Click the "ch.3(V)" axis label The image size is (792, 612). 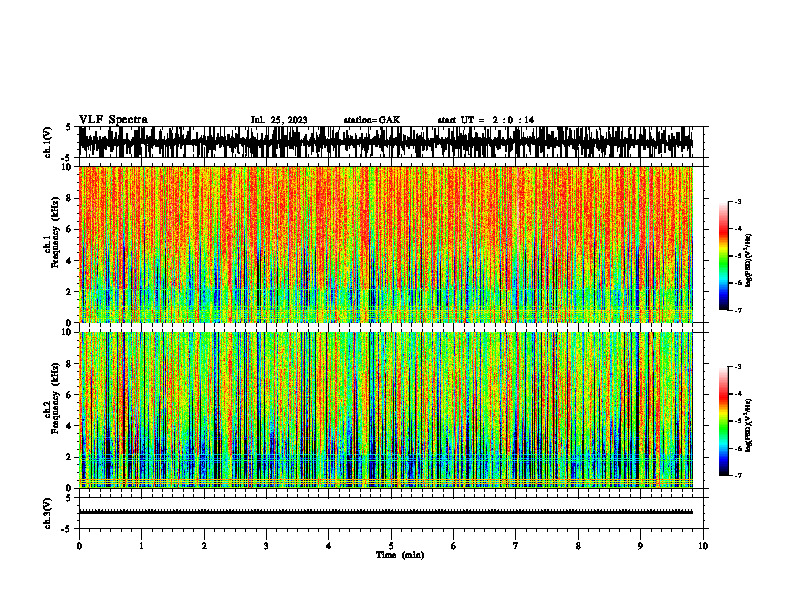(x=48, y=513)
